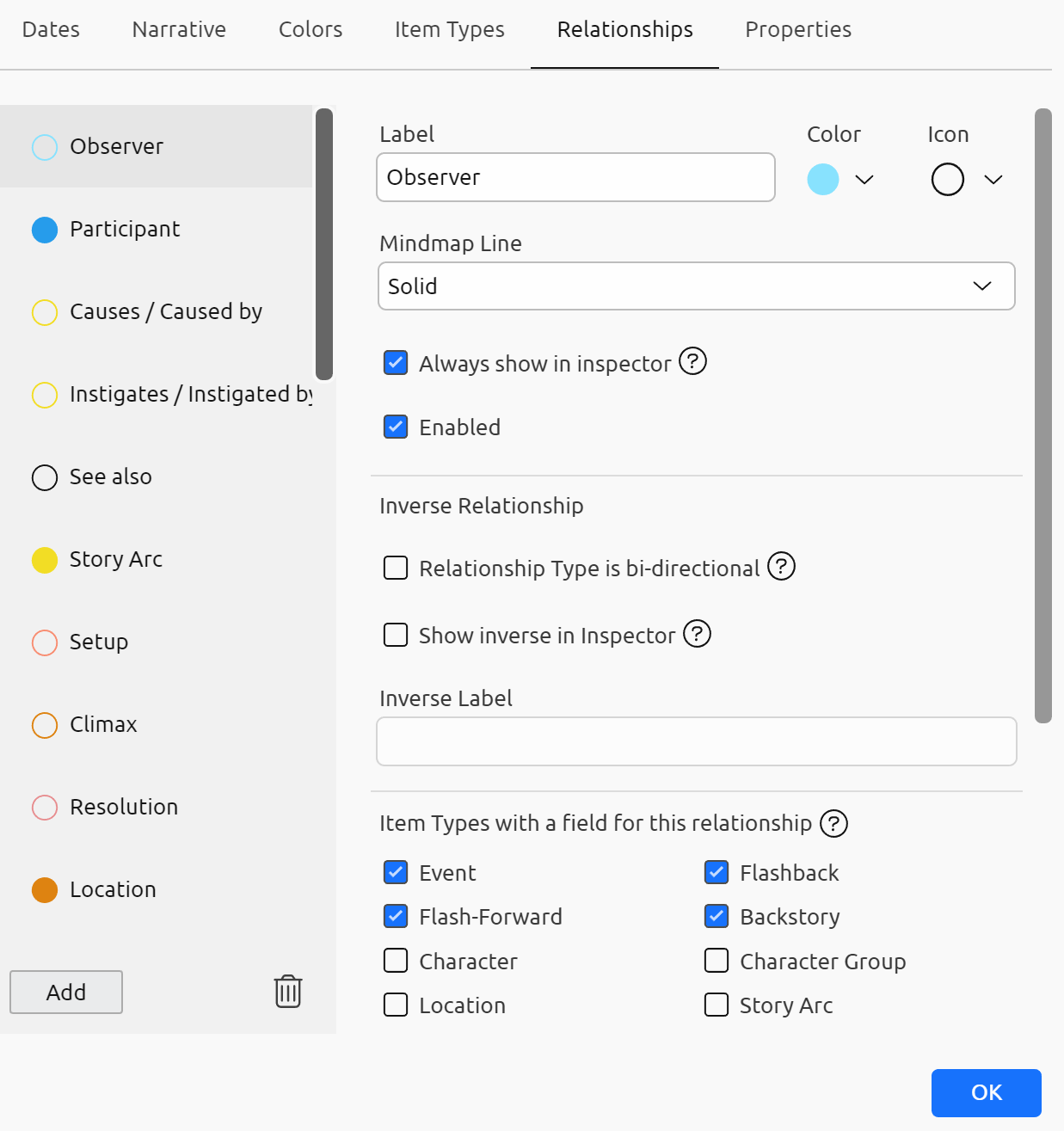Viewport: 1064px width, 1131px height.
Task: Click the trash delete icon
Action: (288, 992)
